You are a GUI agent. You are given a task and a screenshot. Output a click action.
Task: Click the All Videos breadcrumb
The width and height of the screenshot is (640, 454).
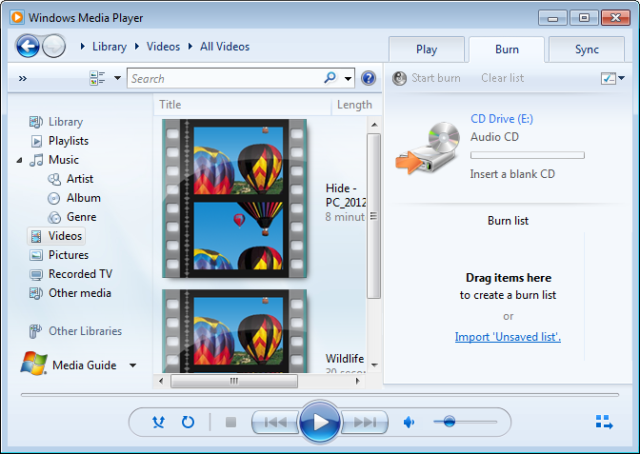[x=224, y=47]
